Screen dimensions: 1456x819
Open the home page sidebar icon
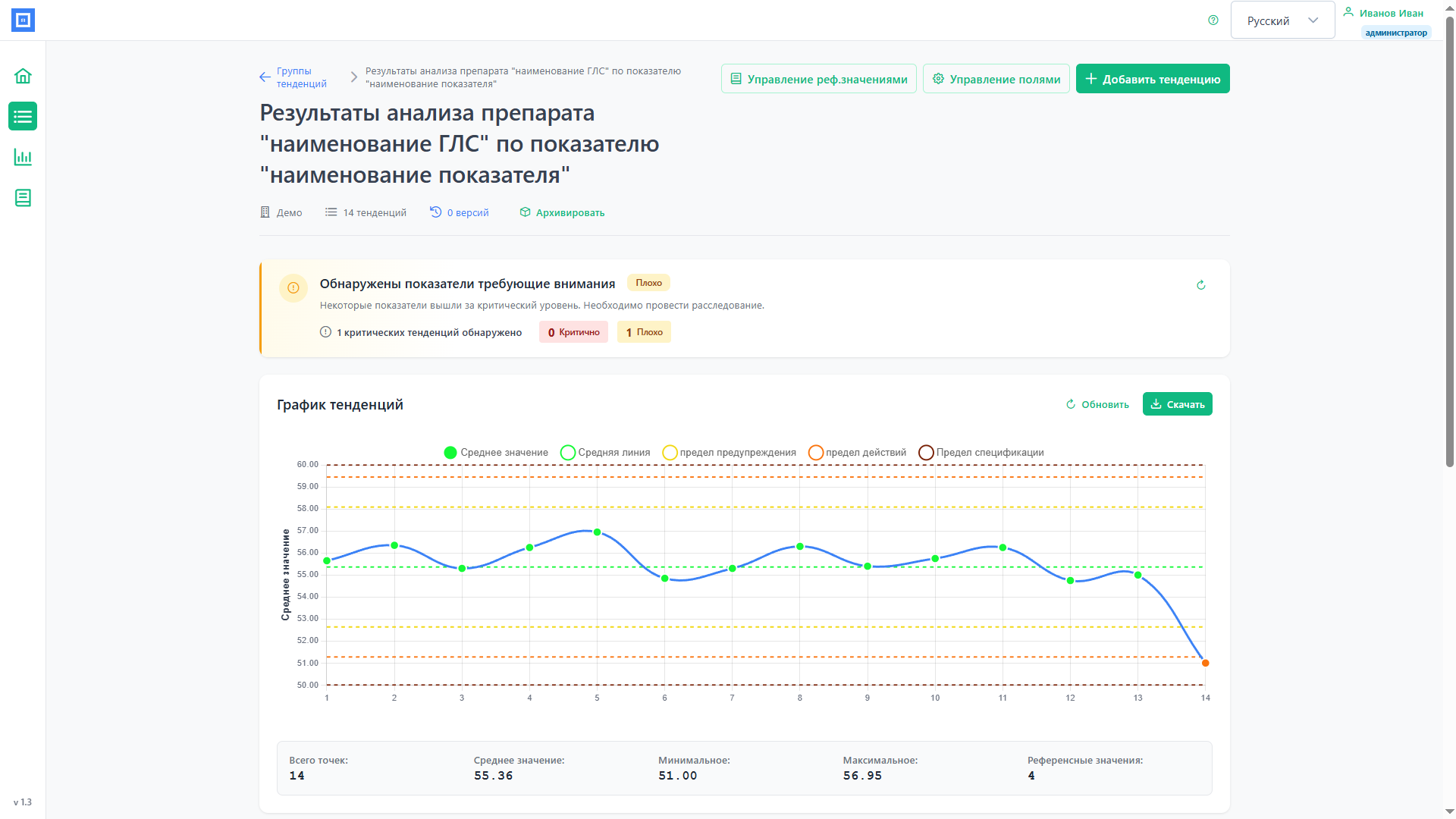coord(23,76)
